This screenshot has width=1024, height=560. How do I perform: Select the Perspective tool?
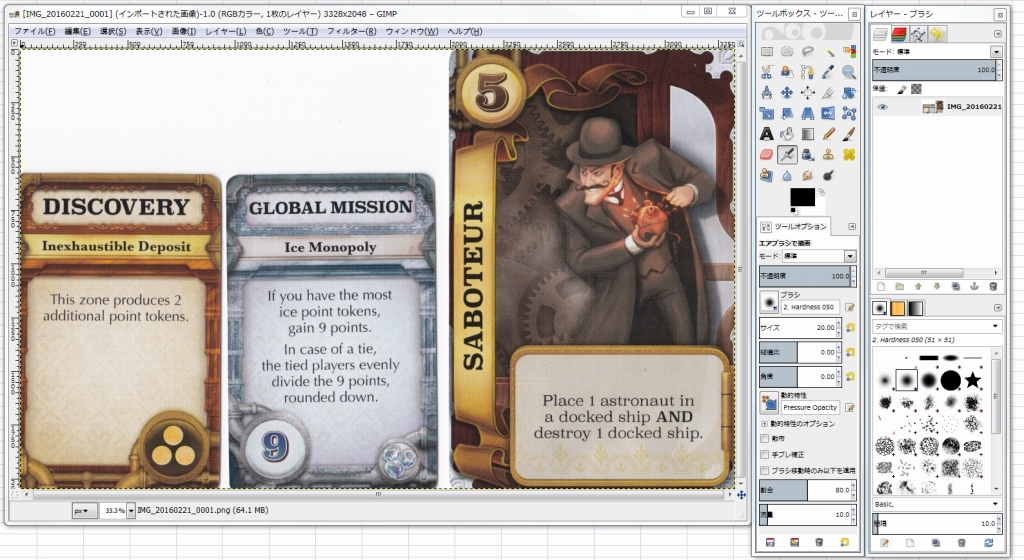pyautogui.click(x=808, y=114)
